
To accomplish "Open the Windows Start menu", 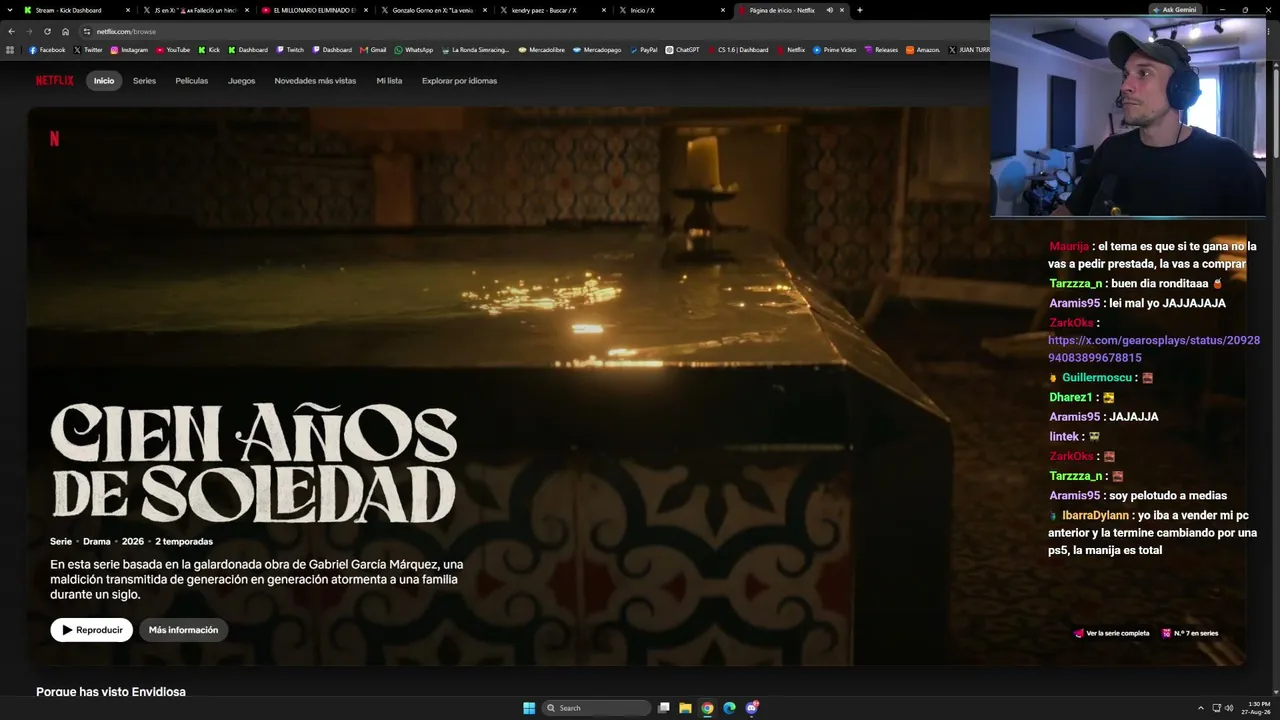I will coord(529,708).
